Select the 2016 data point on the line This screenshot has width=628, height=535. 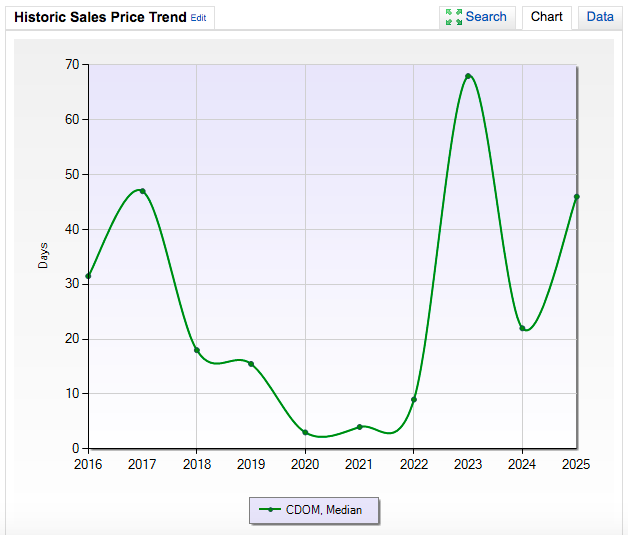(89, 276)
